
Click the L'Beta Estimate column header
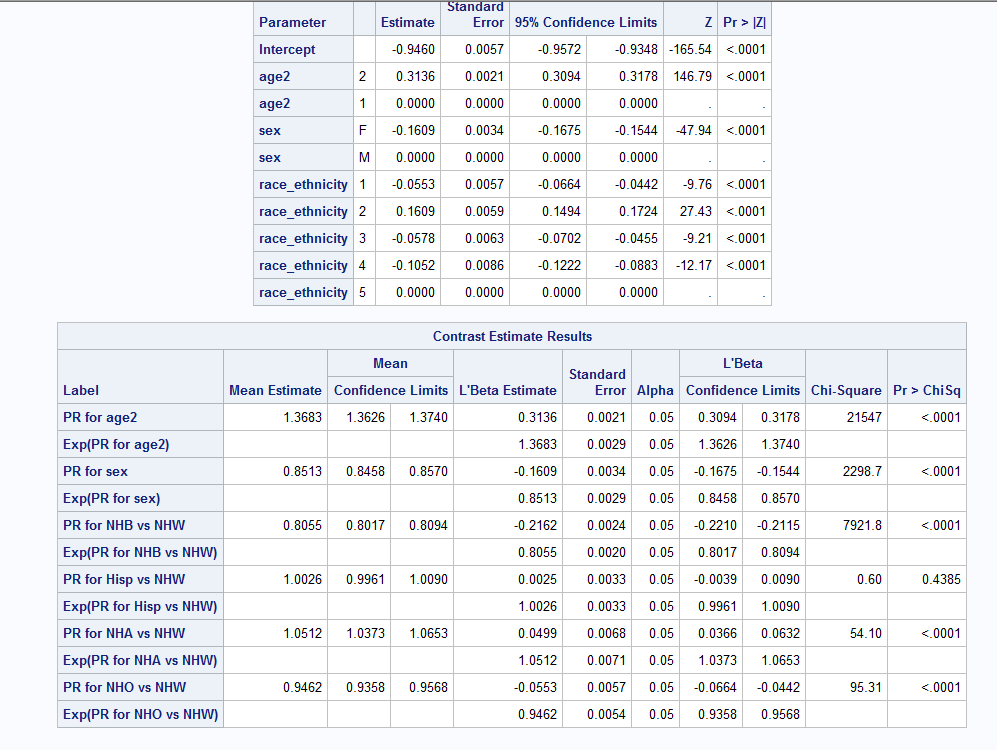pyautogui.click(x=507, y=390)
